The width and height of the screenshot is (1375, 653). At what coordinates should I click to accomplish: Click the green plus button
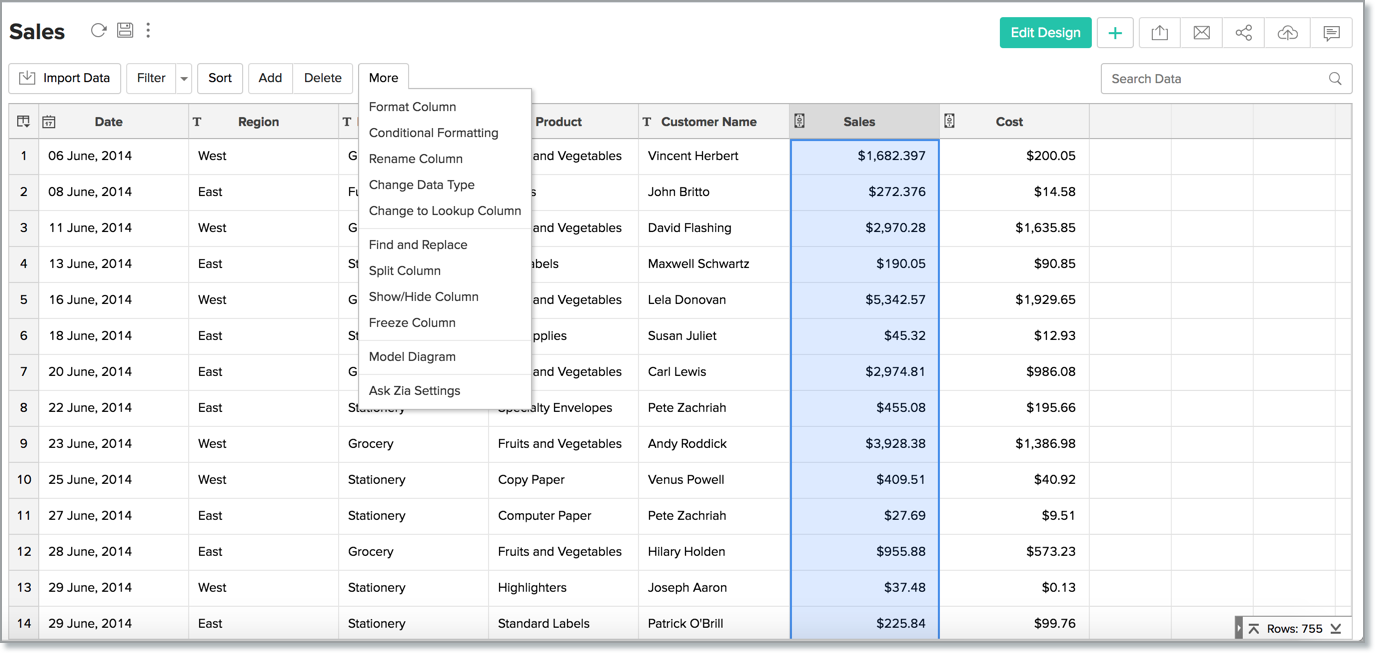click(x=1115, y=33)
